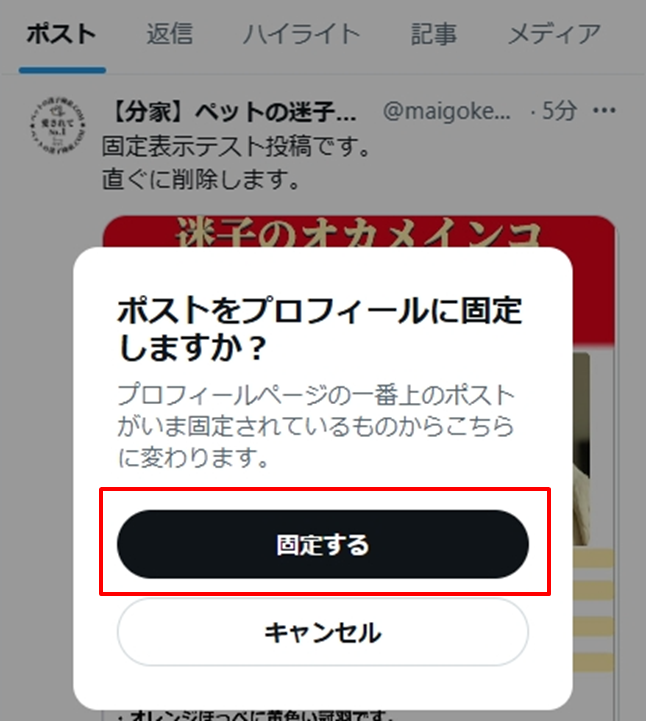Open the ハイライト tab
The width and height of the screenshot is (646, 721).
[302, 34]
